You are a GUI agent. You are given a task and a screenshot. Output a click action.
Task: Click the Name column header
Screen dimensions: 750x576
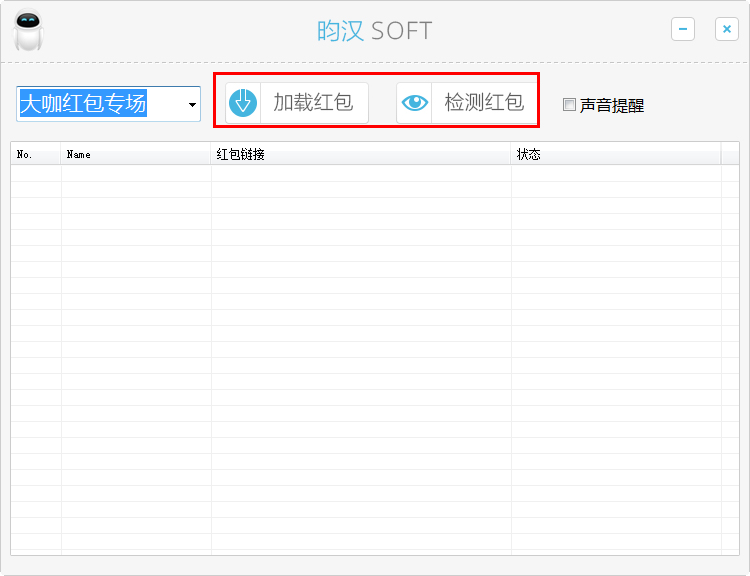[136, 154]
